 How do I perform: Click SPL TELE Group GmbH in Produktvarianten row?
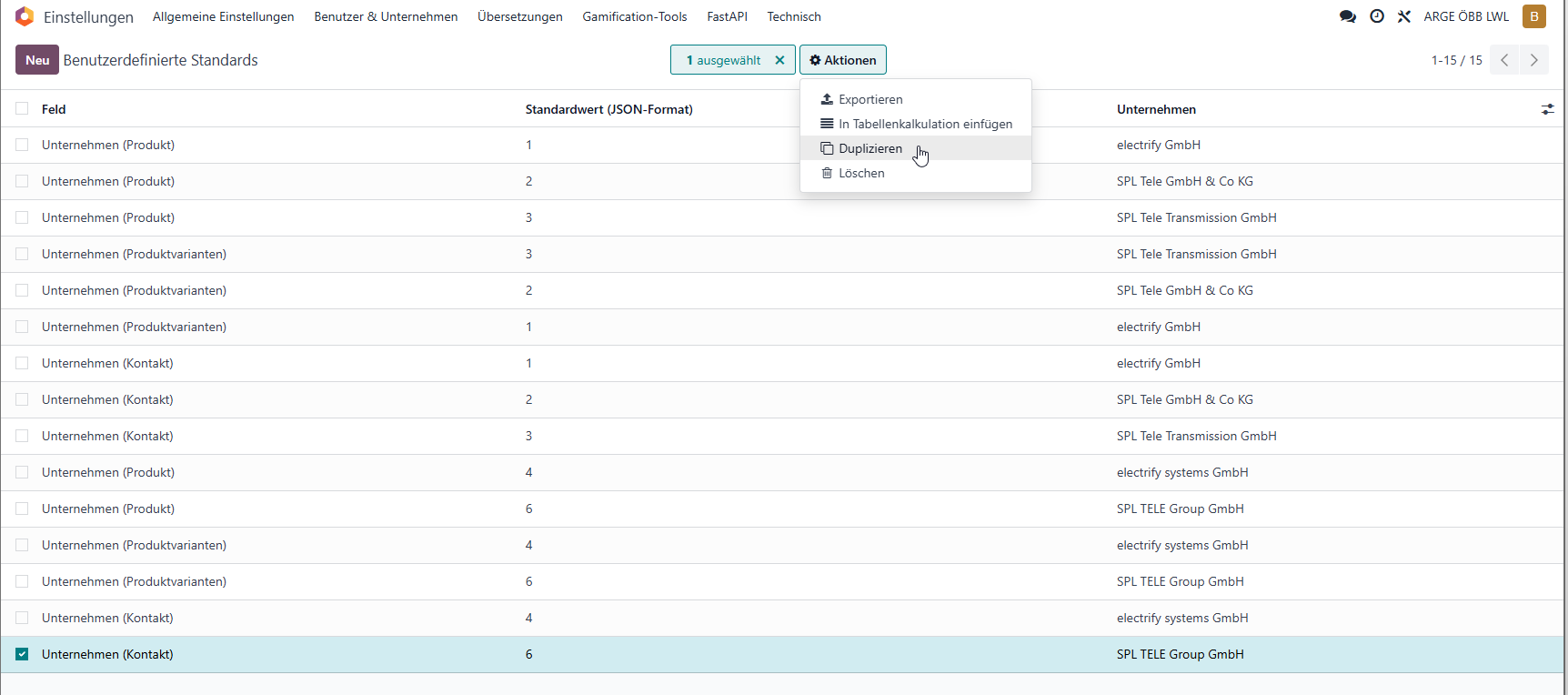[x=1180, y=581]
